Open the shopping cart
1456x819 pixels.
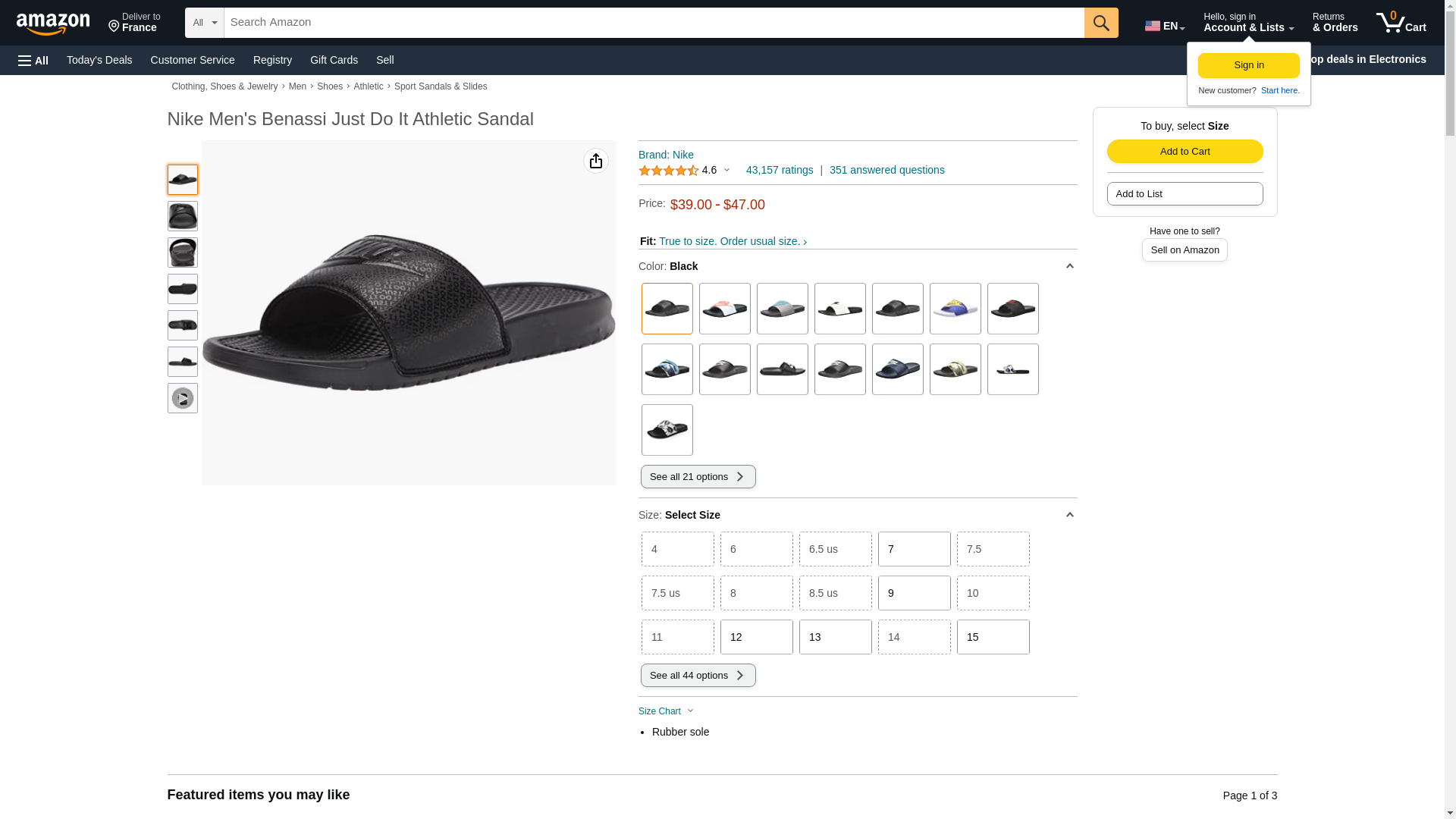tap(1401, 23)
